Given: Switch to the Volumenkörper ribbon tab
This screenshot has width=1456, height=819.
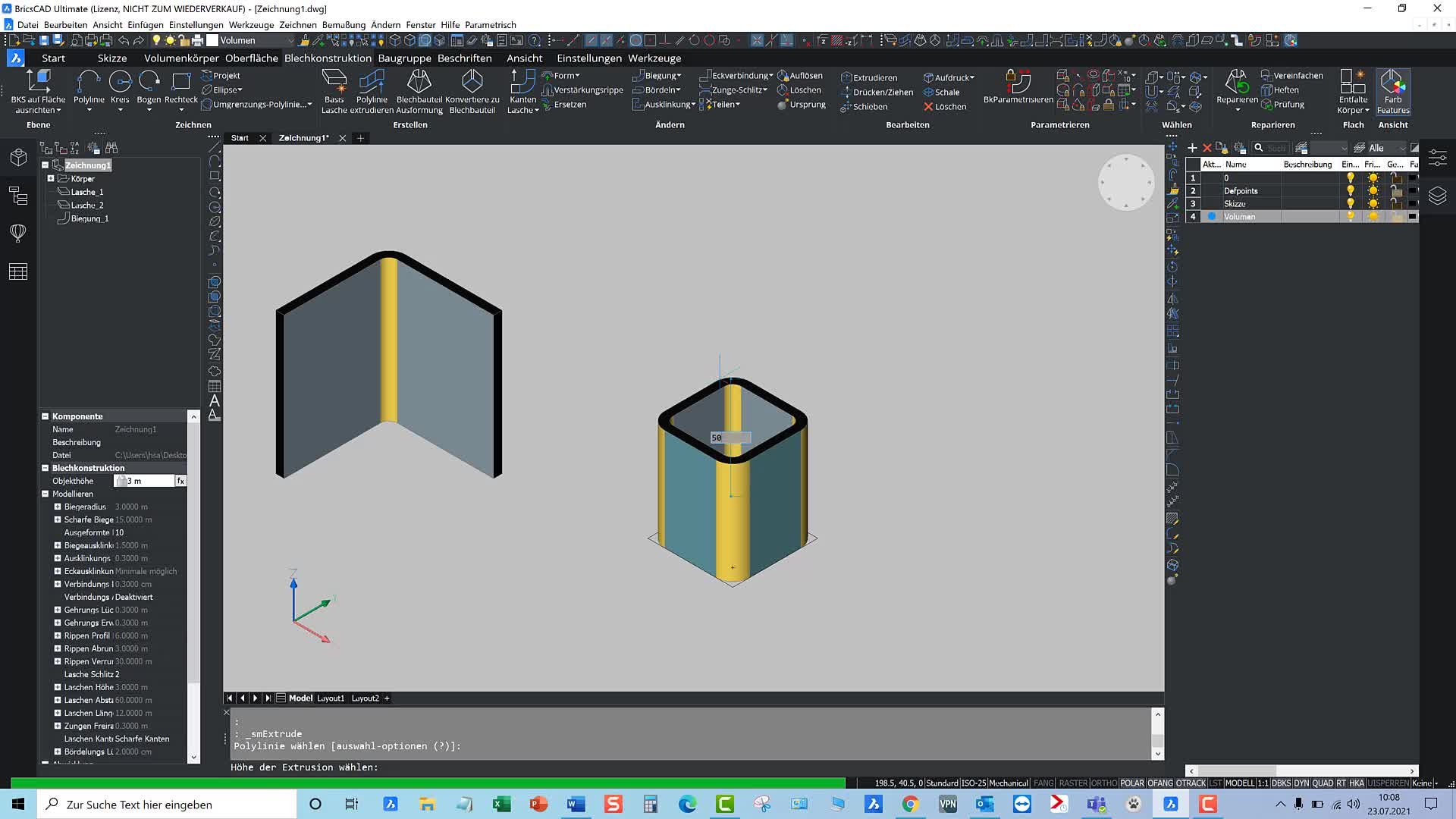Looking at the screenshot, I should pos(181,58).
